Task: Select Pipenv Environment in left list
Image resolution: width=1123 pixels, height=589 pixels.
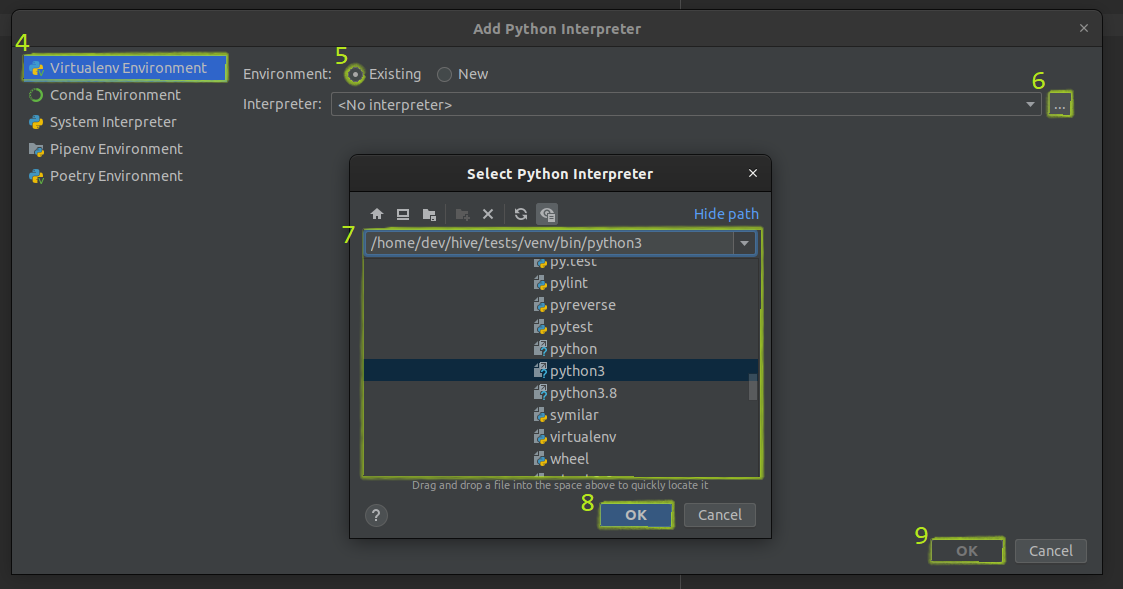Action: [x=116, y=149]
